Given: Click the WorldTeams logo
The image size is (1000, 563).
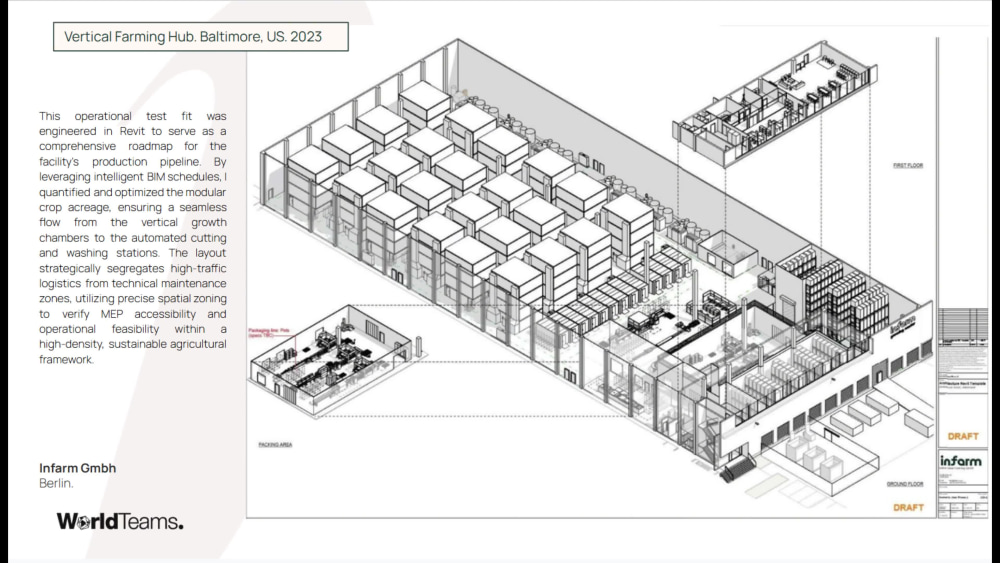Looking at the screenshot, I should pos(120,522).
